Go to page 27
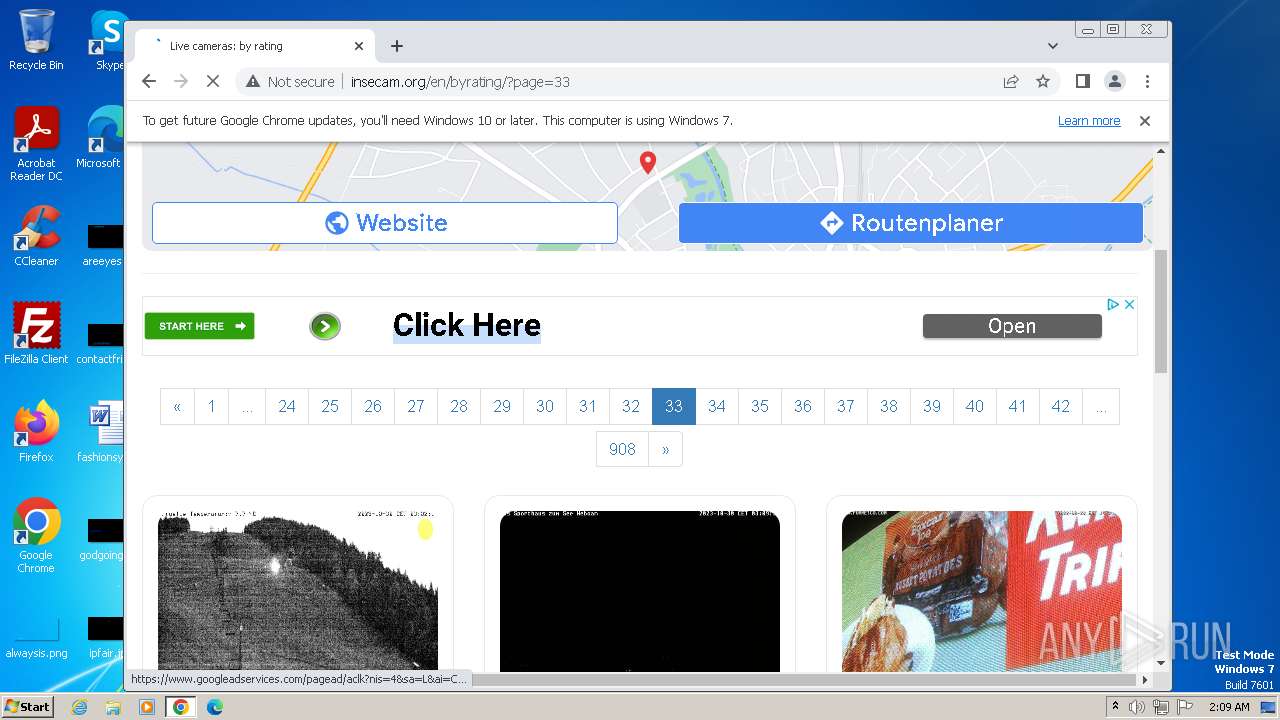 pos(416,406)
